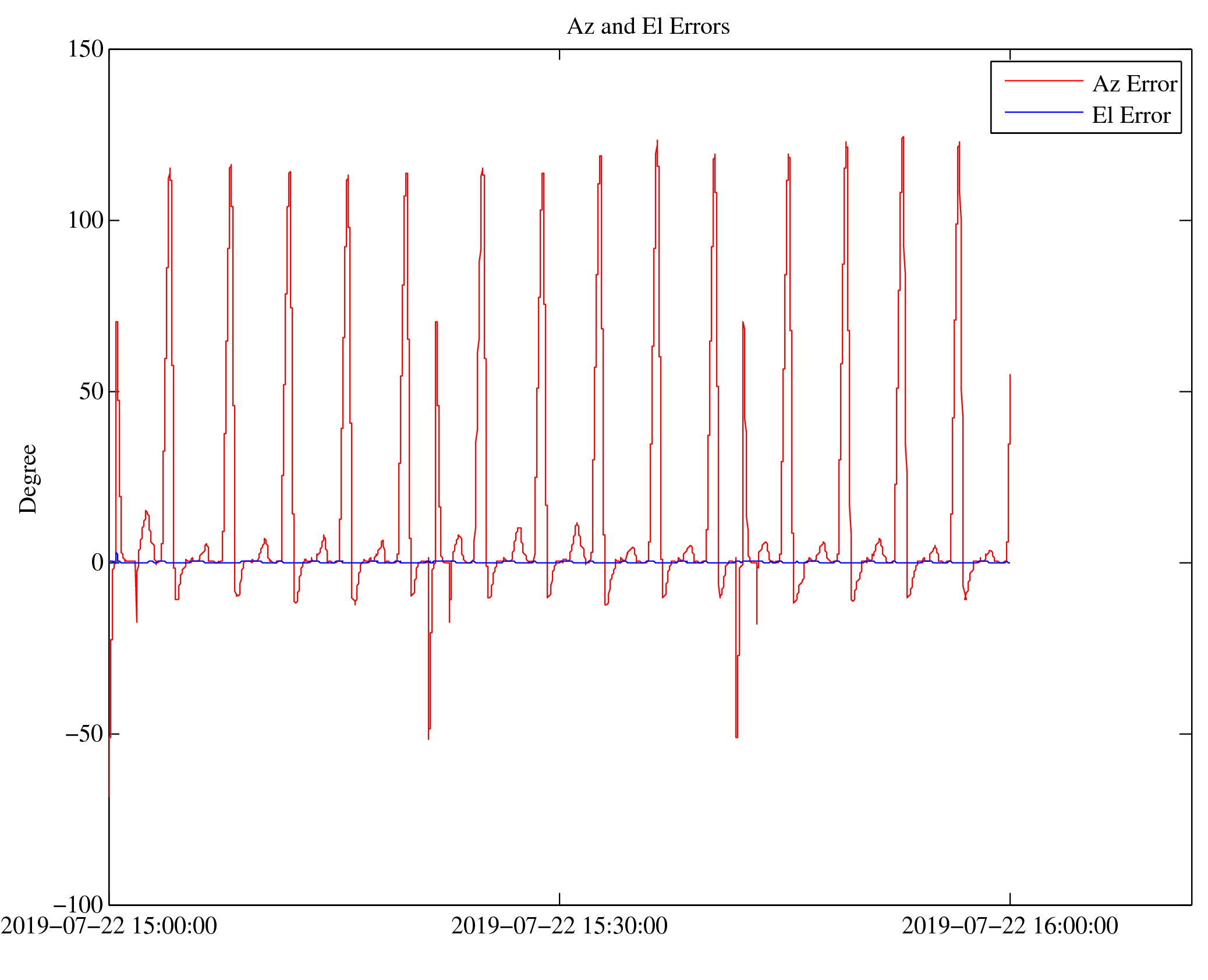Click the −100 y-axis tick label
This screenshot has height=980, width=1208.
[79, 905]
